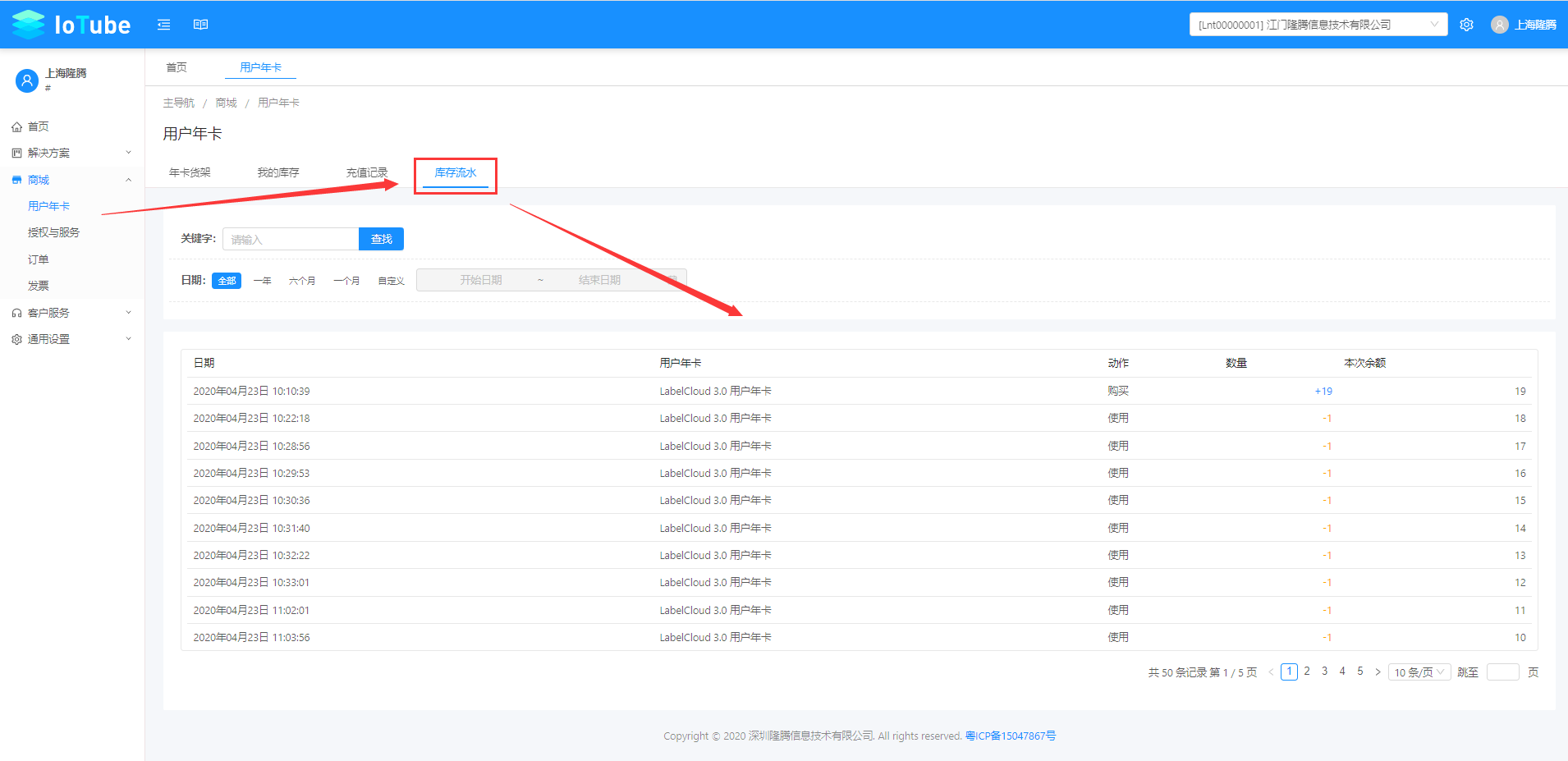Switch to the 用户年卡 page tab
1568x761 pixels.
[260, 67]
